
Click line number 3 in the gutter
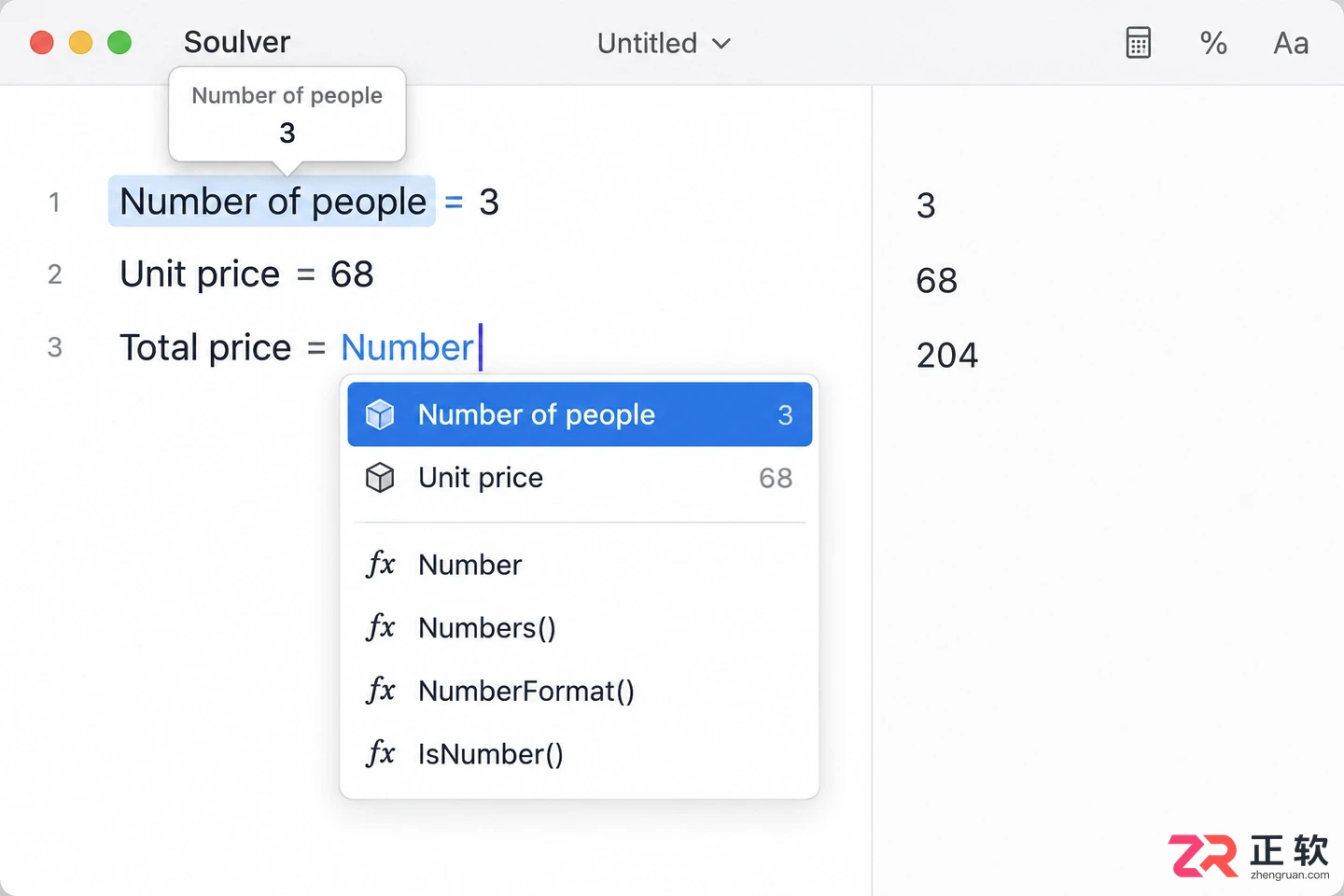coord(55,347)
